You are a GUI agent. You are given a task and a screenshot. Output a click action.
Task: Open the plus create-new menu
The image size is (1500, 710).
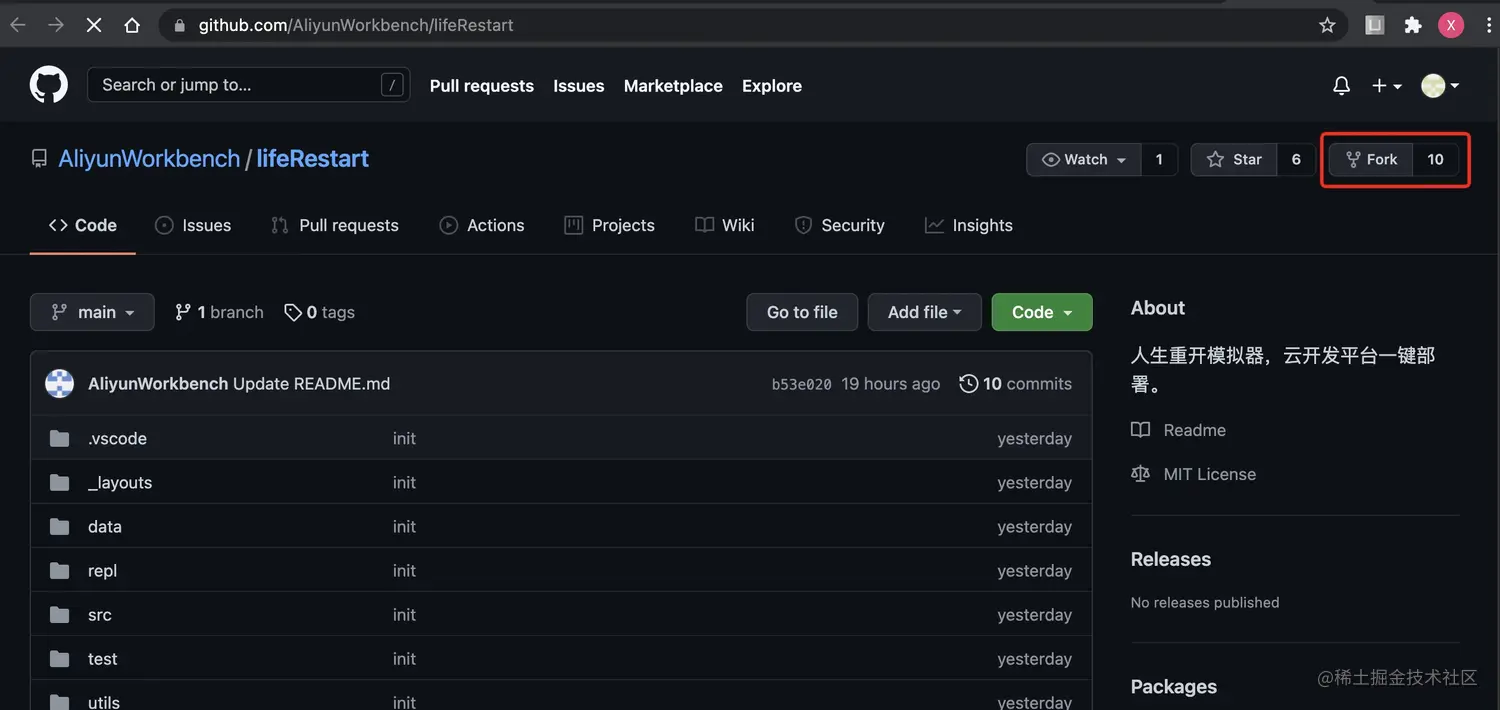[1386, 86]
